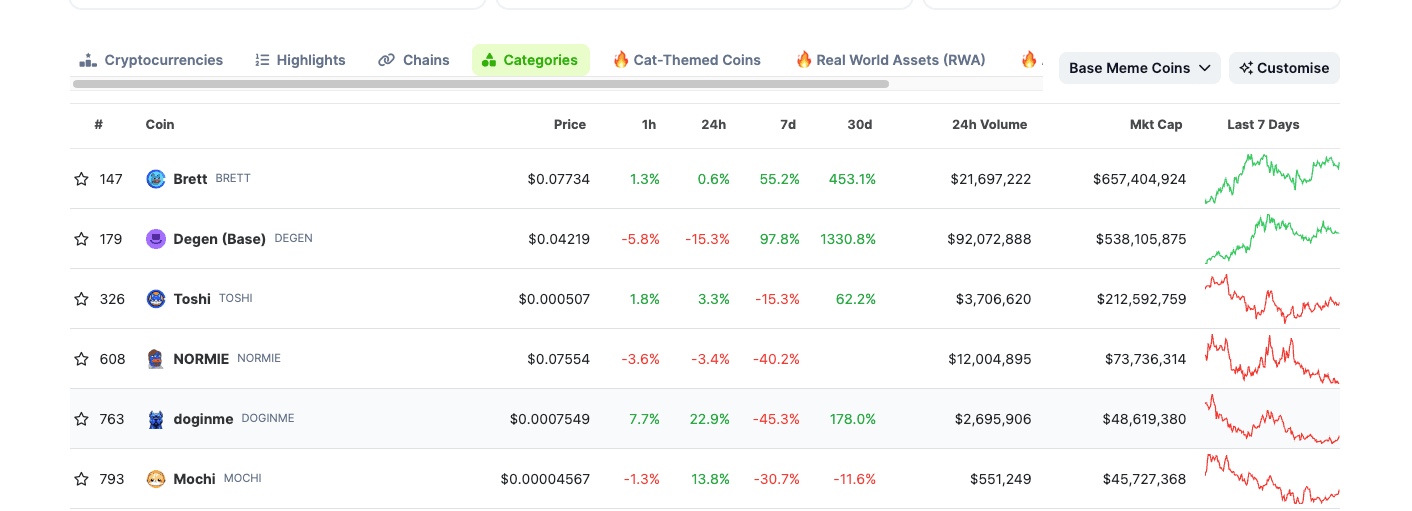1412x511 pixels.
Task: Open the Mochi coin link
Action: tap(194, 479)
